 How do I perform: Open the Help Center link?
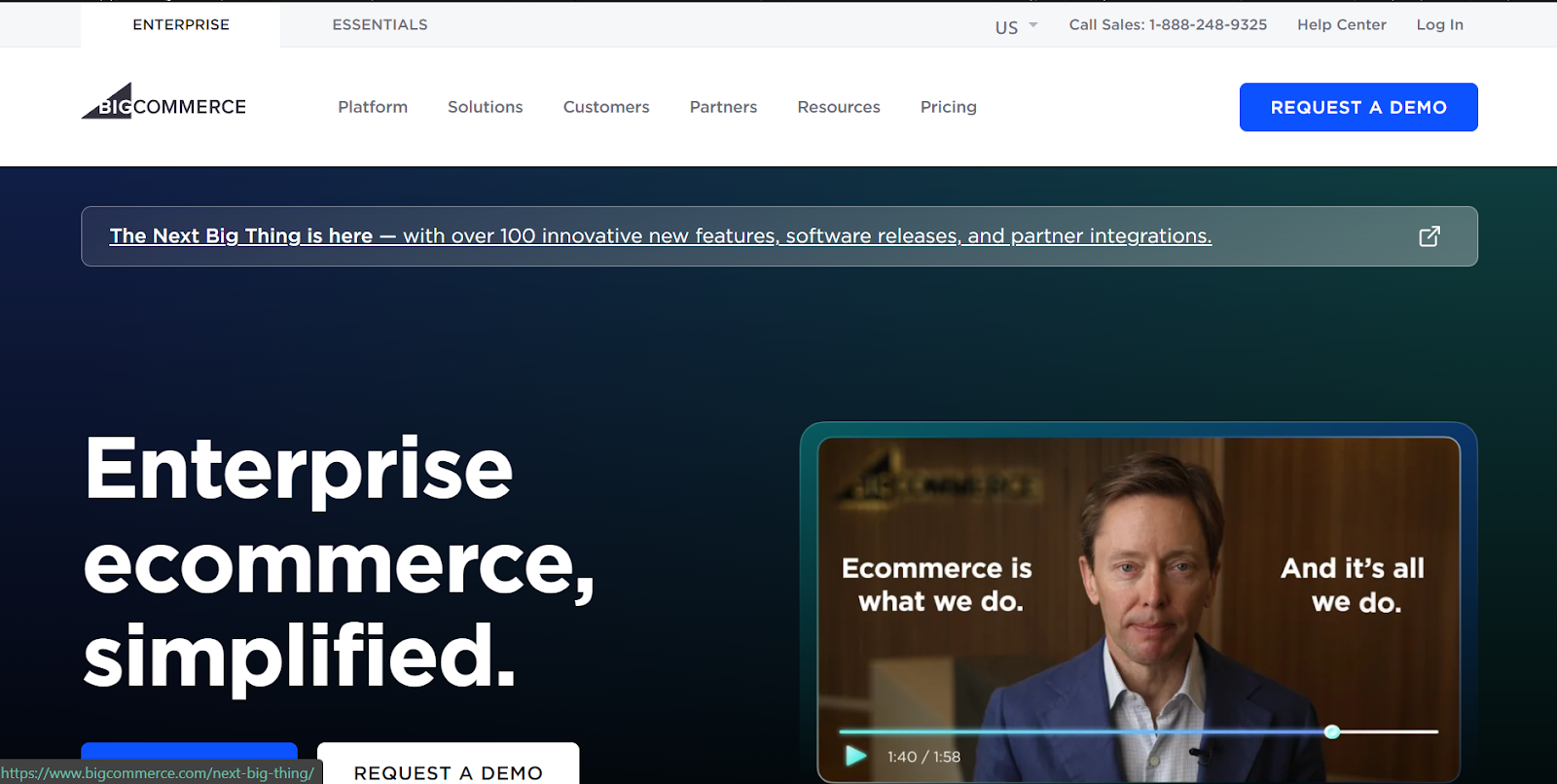[1341, 24]
